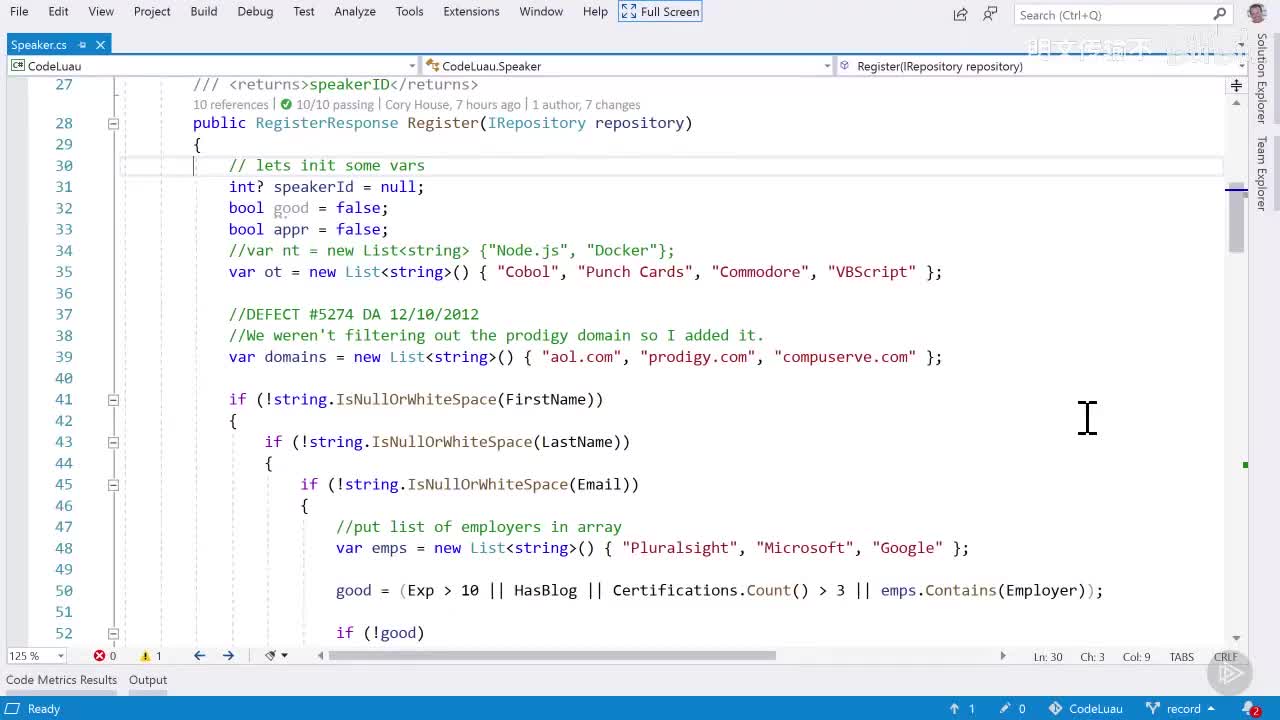Viewport: 1280px width, 720px height.
Task: Click the horizontal scroll right arrow
Action: [1003, 656]
